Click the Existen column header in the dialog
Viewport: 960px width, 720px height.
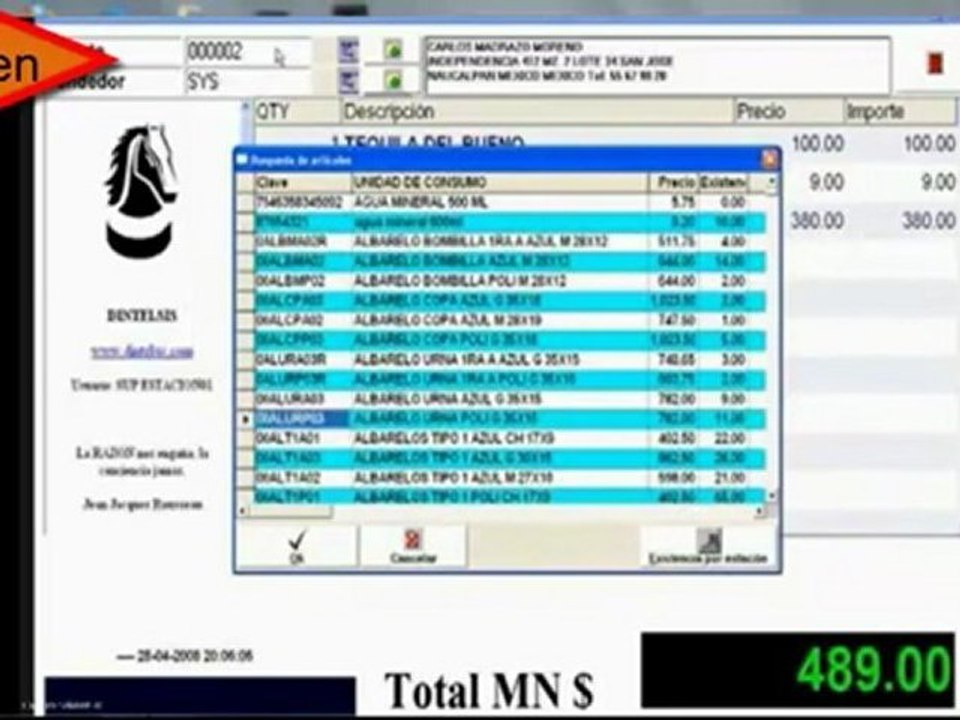pos(723,182)
